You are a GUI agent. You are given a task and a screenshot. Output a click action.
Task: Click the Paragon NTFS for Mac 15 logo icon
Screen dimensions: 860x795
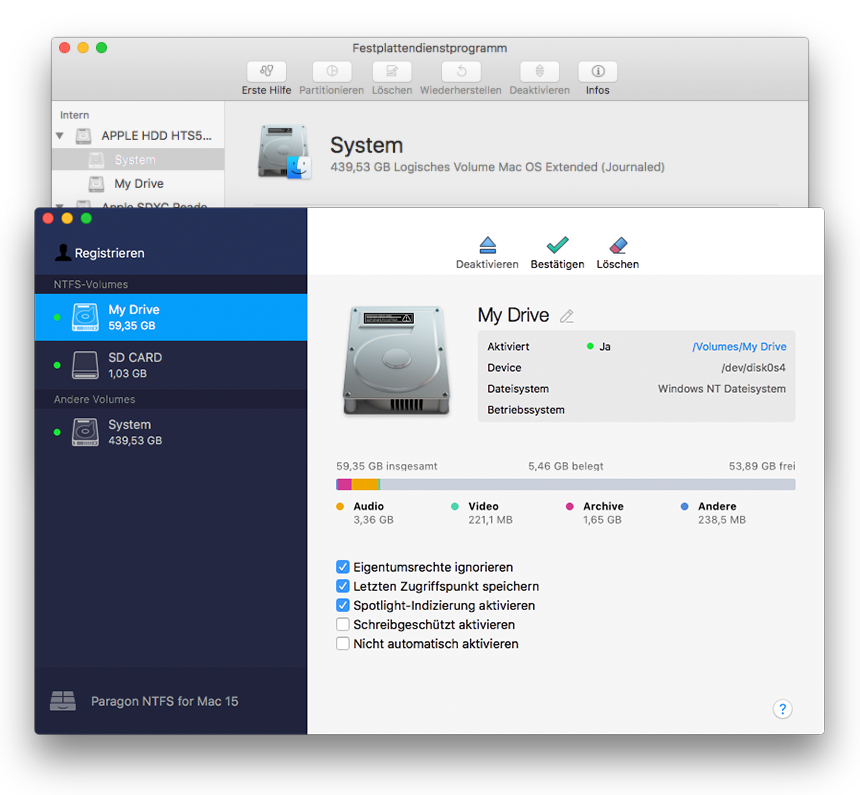point(63,701)
